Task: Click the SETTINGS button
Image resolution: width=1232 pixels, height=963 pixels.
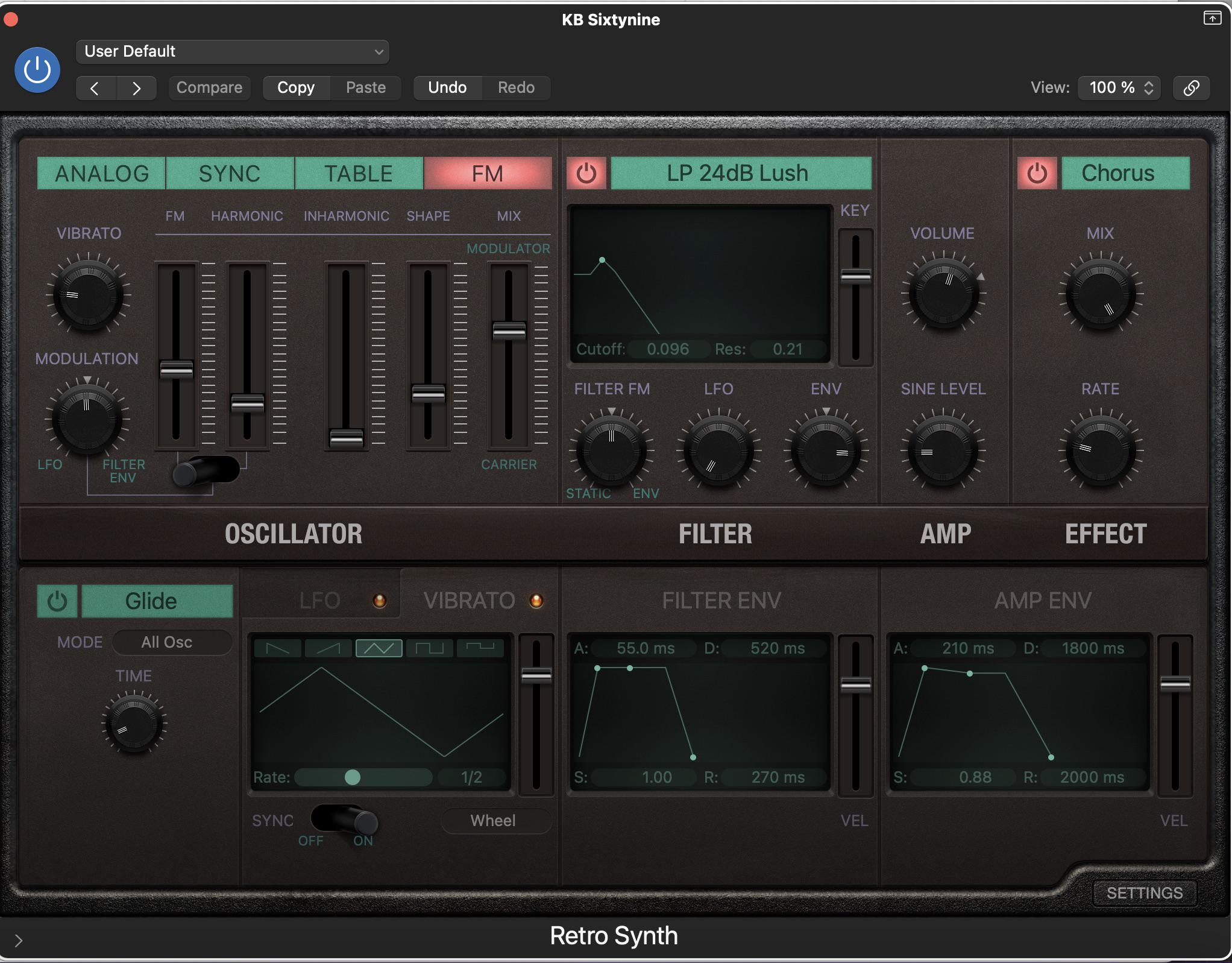Action: tap(1144, 893)
